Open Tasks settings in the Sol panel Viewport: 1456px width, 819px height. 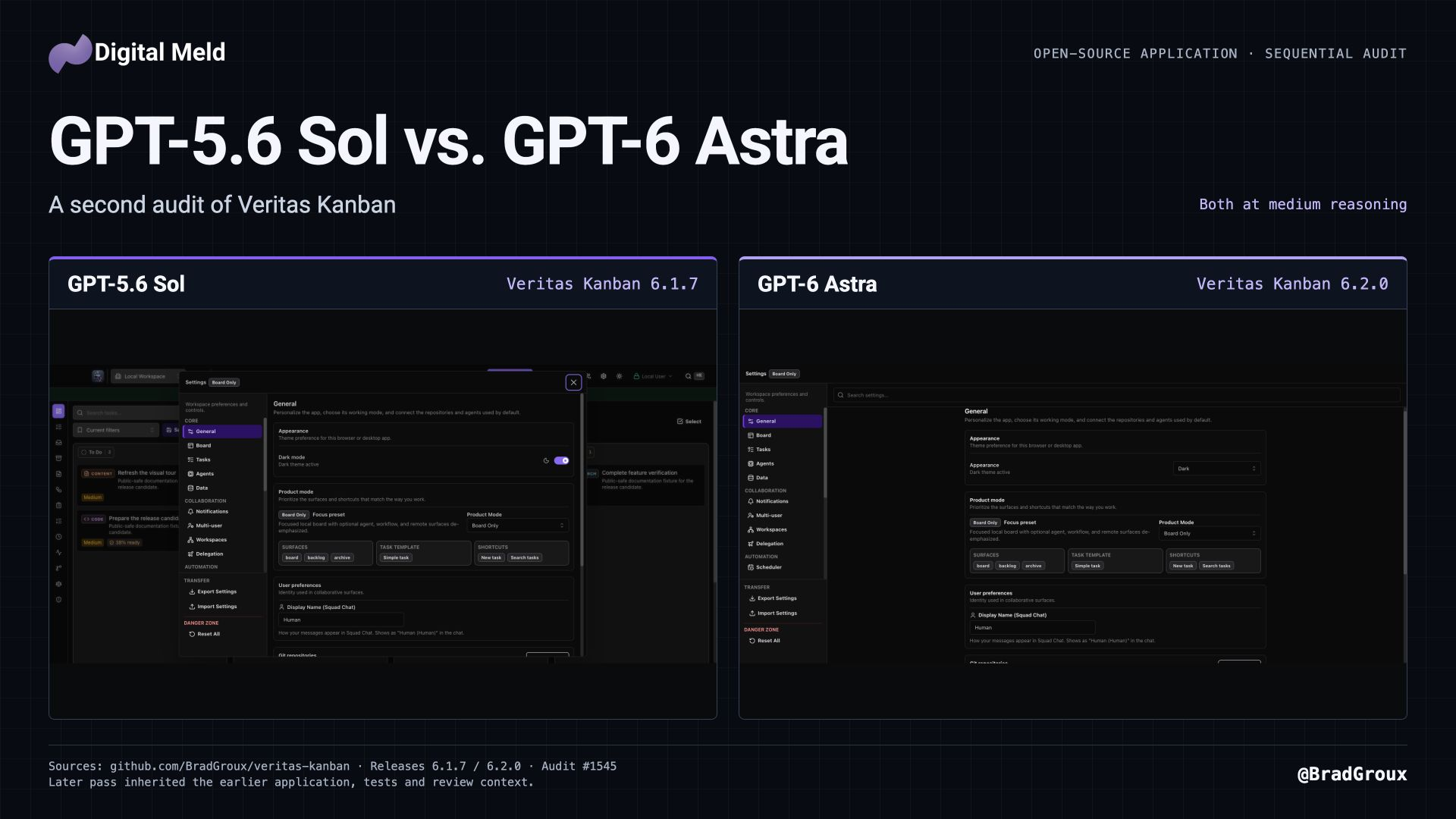222,460
